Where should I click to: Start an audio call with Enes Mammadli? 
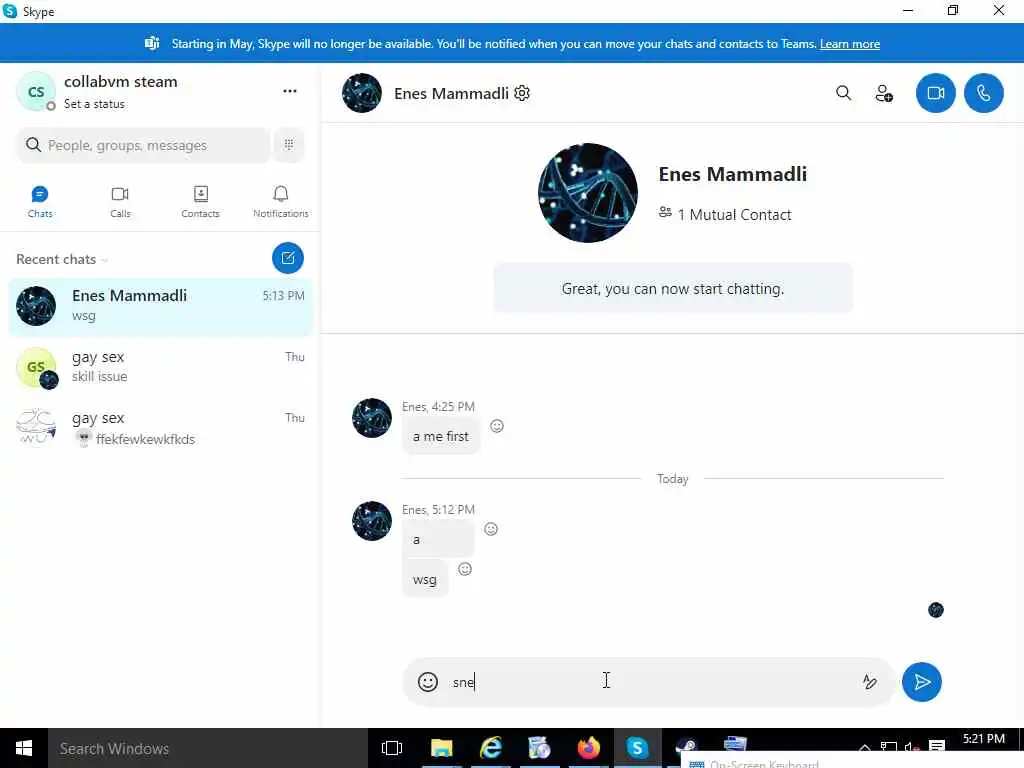click(984, 93)
